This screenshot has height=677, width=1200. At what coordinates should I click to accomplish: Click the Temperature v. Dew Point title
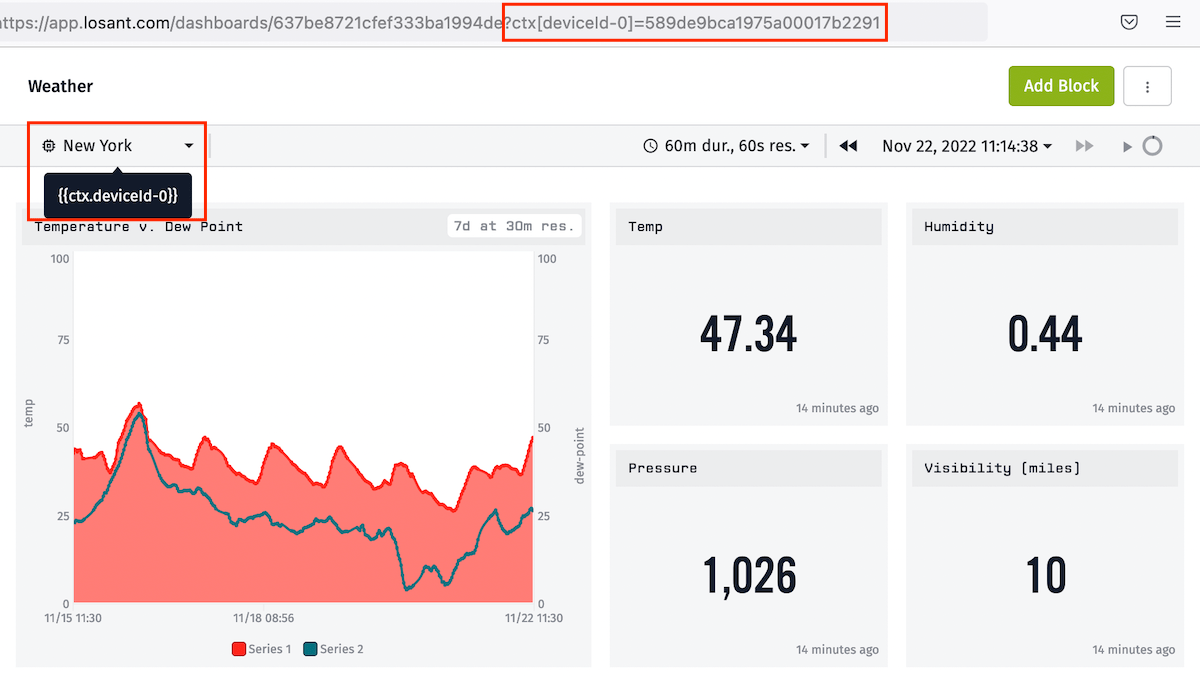pyautogui.click(x=139, y=226)
